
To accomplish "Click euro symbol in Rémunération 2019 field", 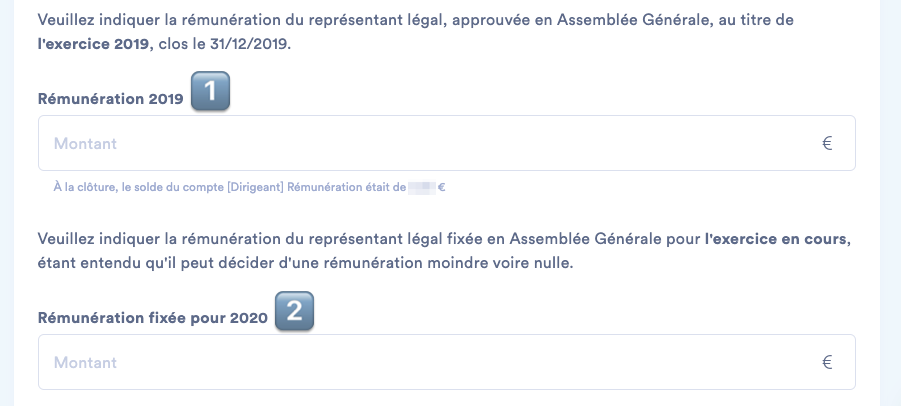I will pos(827,144).
